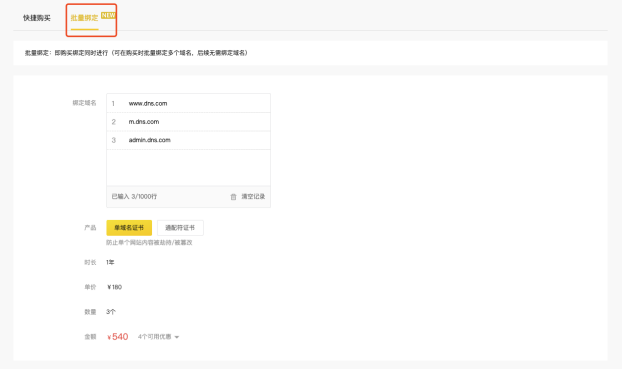
Task: Click the NEW badge on 批量绑定
Action: click(x=108, y=15)
